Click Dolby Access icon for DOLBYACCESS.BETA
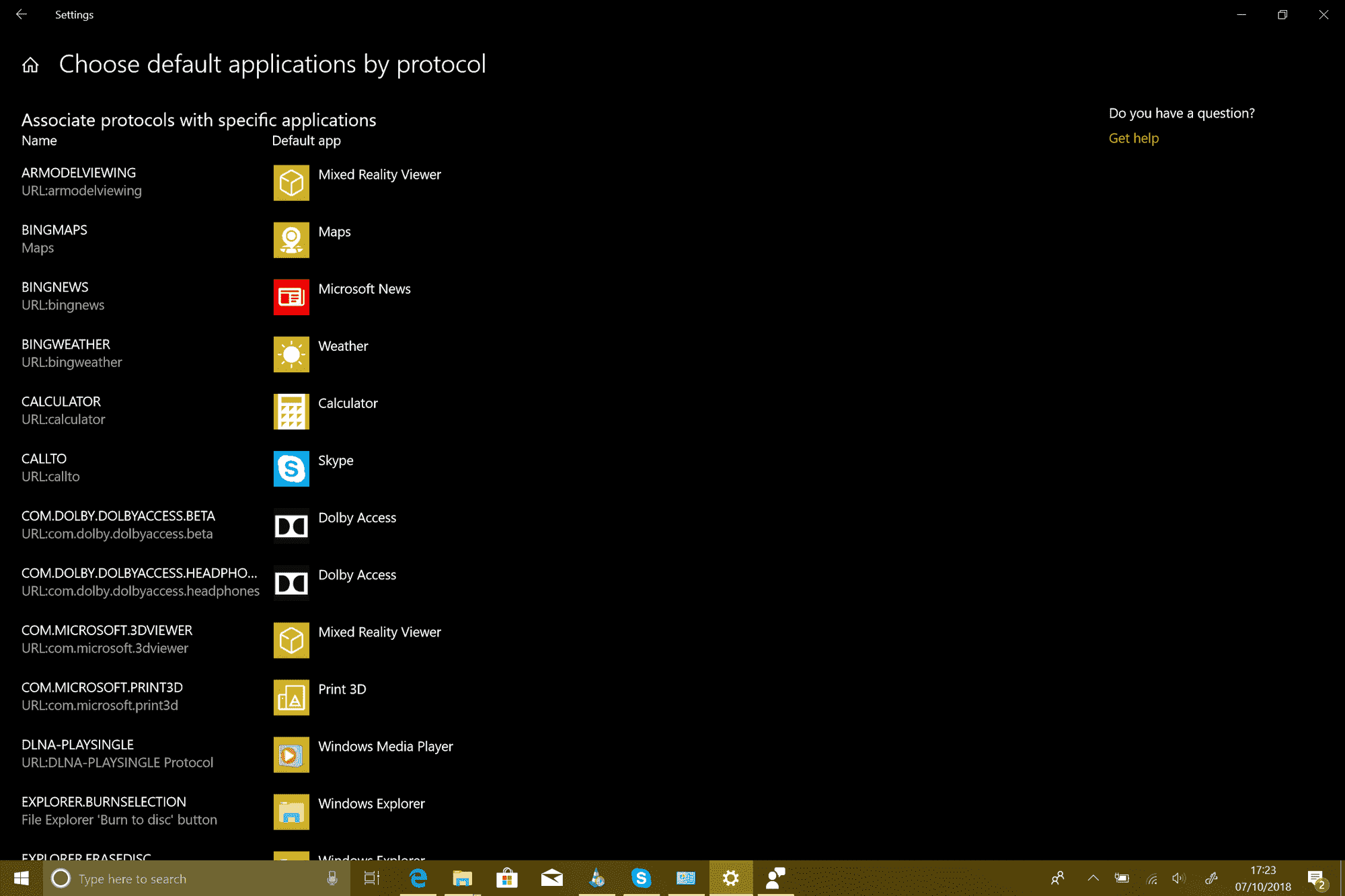The height and width of the screenshot is (896, 1345). point(291,526)
